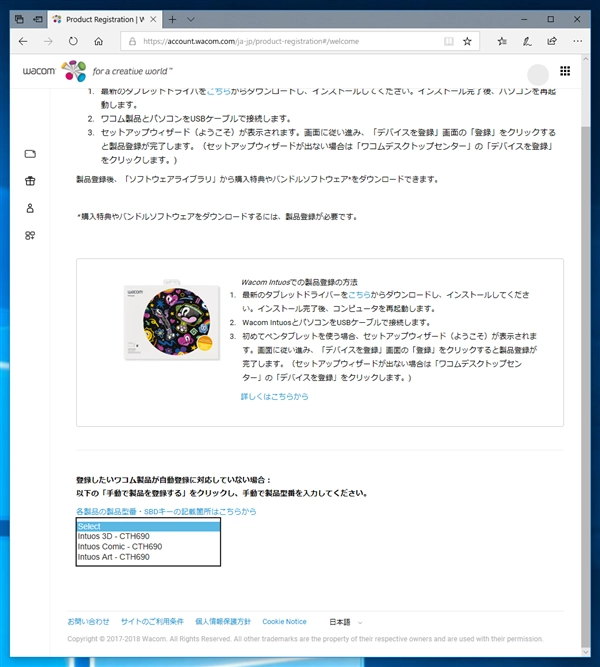Open the devices tablet sidebar icon
The width and height of the screenshot is (600, 667).
point(30,154)
